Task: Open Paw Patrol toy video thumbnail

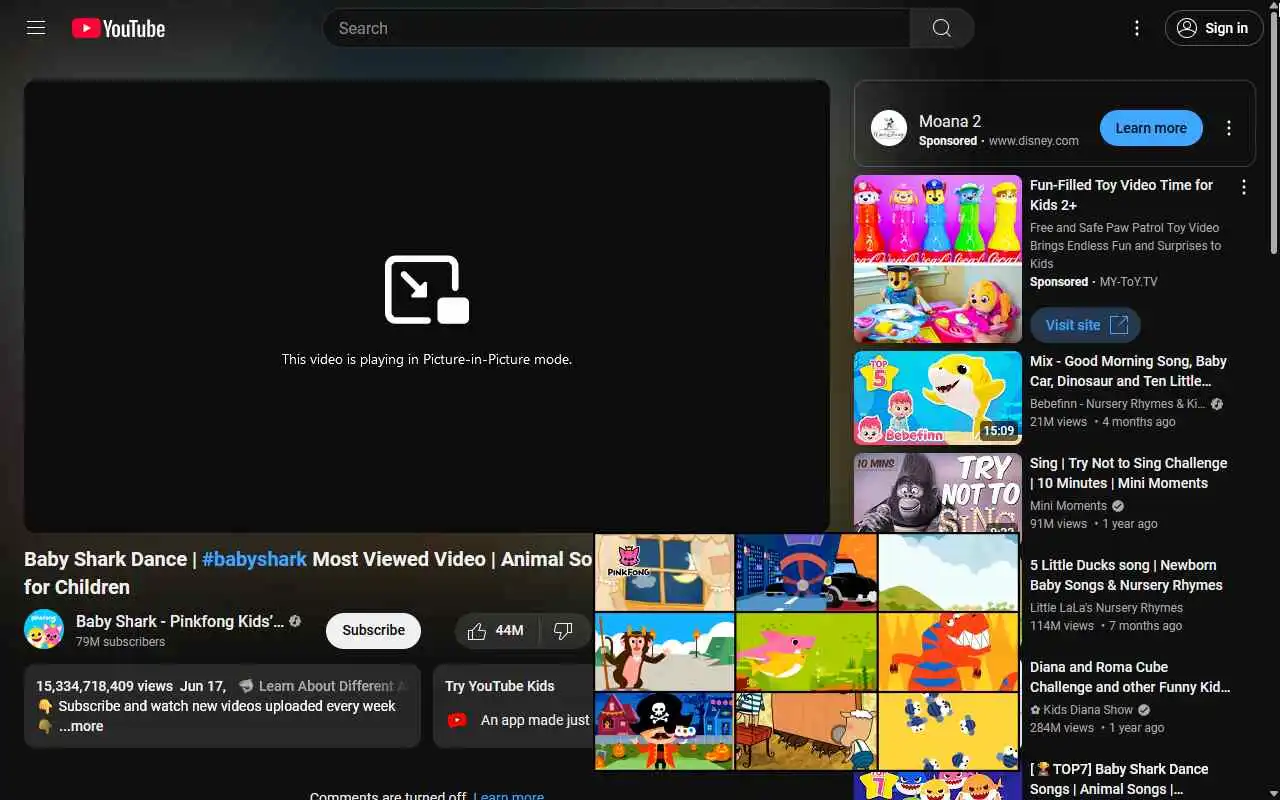Action: pyautogui.click(x=938, y=259)
